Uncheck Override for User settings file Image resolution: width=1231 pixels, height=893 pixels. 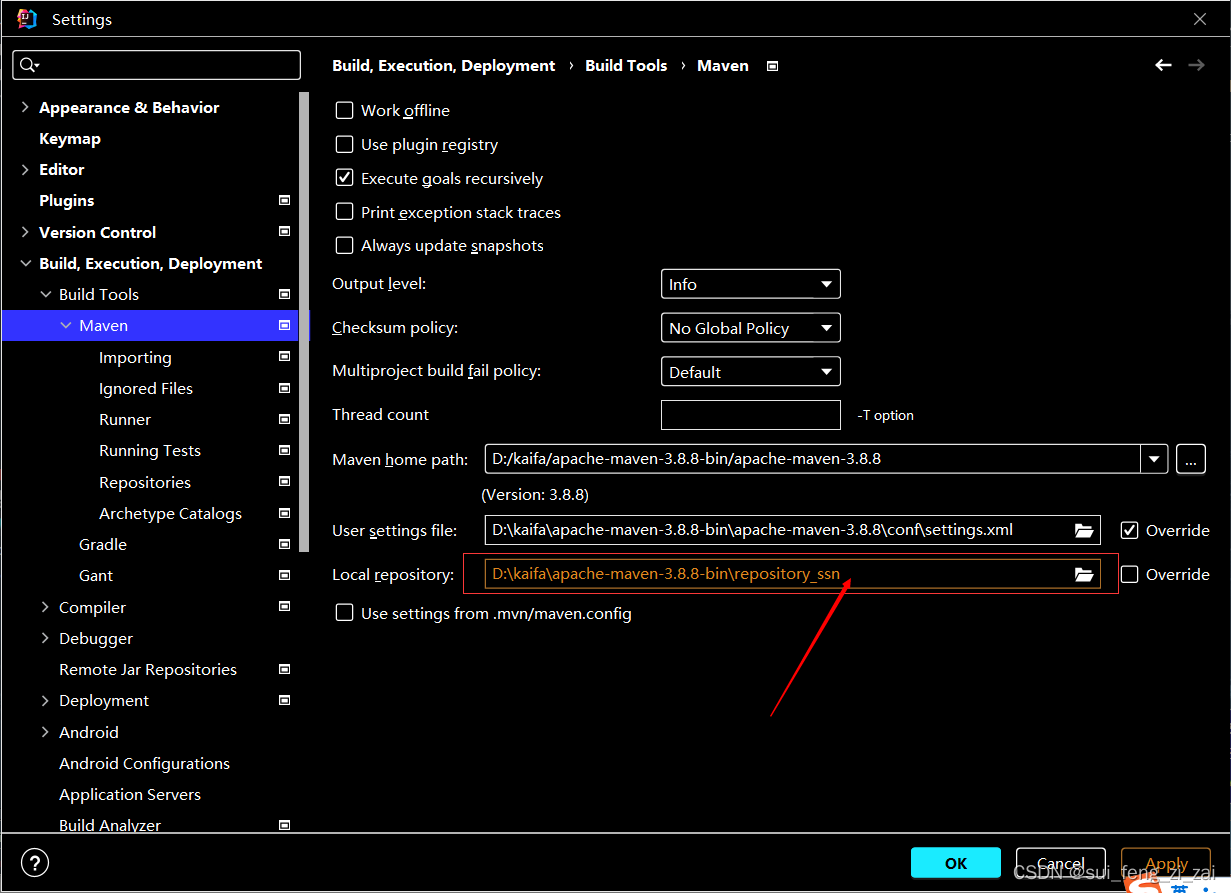pos(1130,530)
